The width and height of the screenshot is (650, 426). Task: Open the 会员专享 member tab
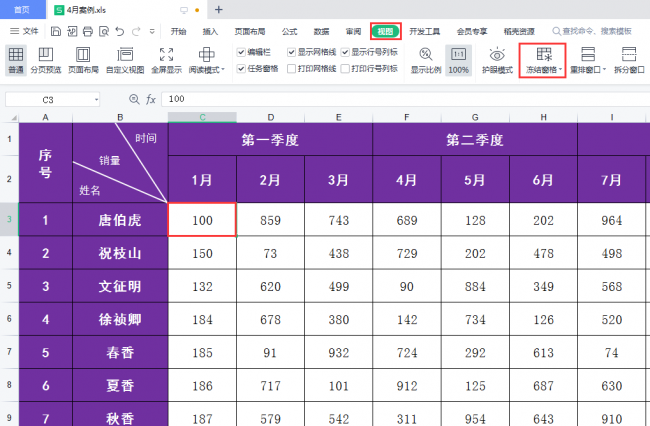(472, 31)
